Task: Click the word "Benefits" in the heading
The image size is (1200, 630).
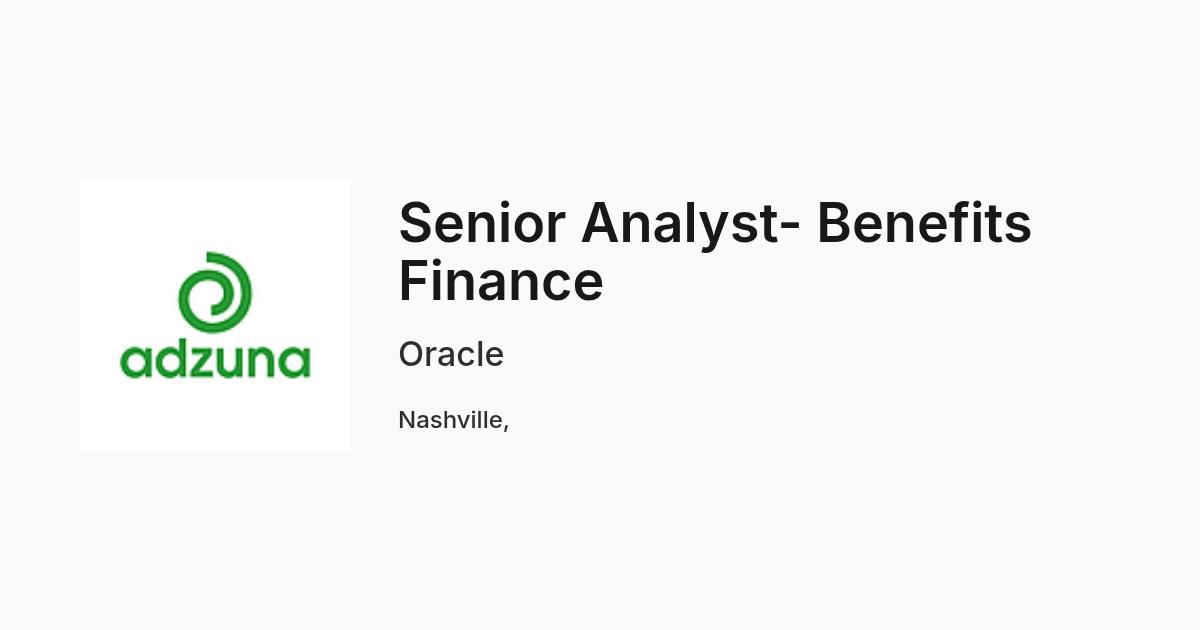Action: coord(924,223)
